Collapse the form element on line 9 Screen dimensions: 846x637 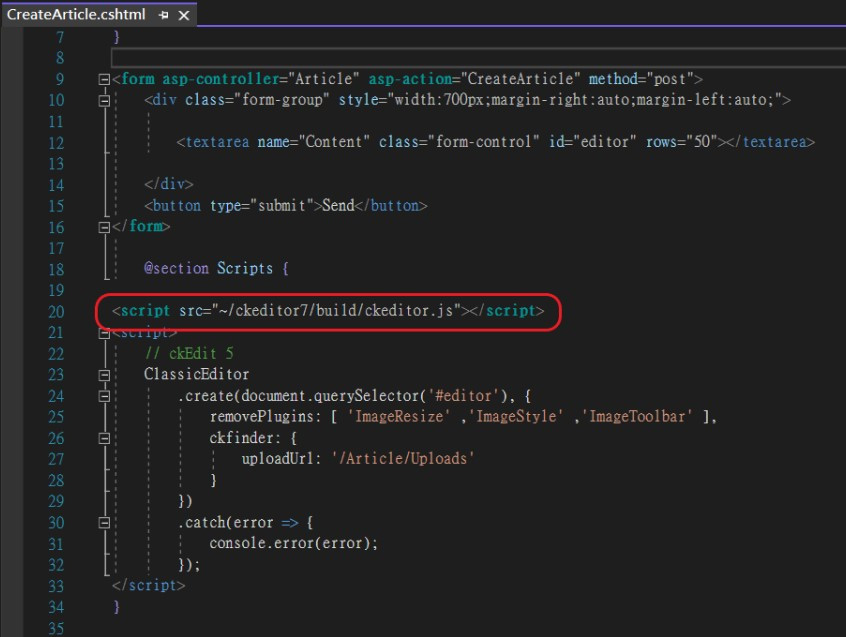click(x=105, y=80)
